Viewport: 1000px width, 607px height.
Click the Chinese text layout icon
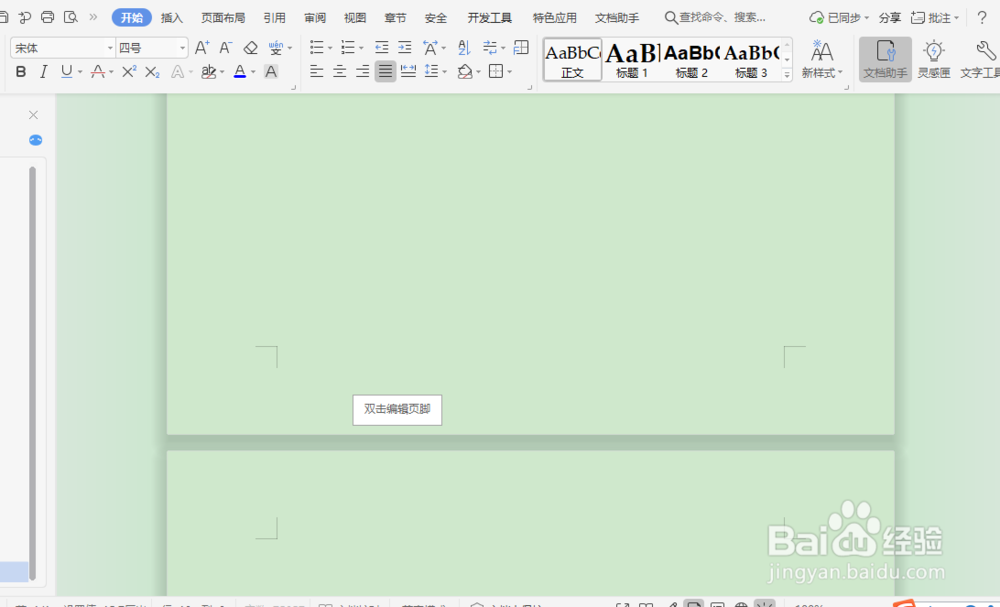pos(430,47)
